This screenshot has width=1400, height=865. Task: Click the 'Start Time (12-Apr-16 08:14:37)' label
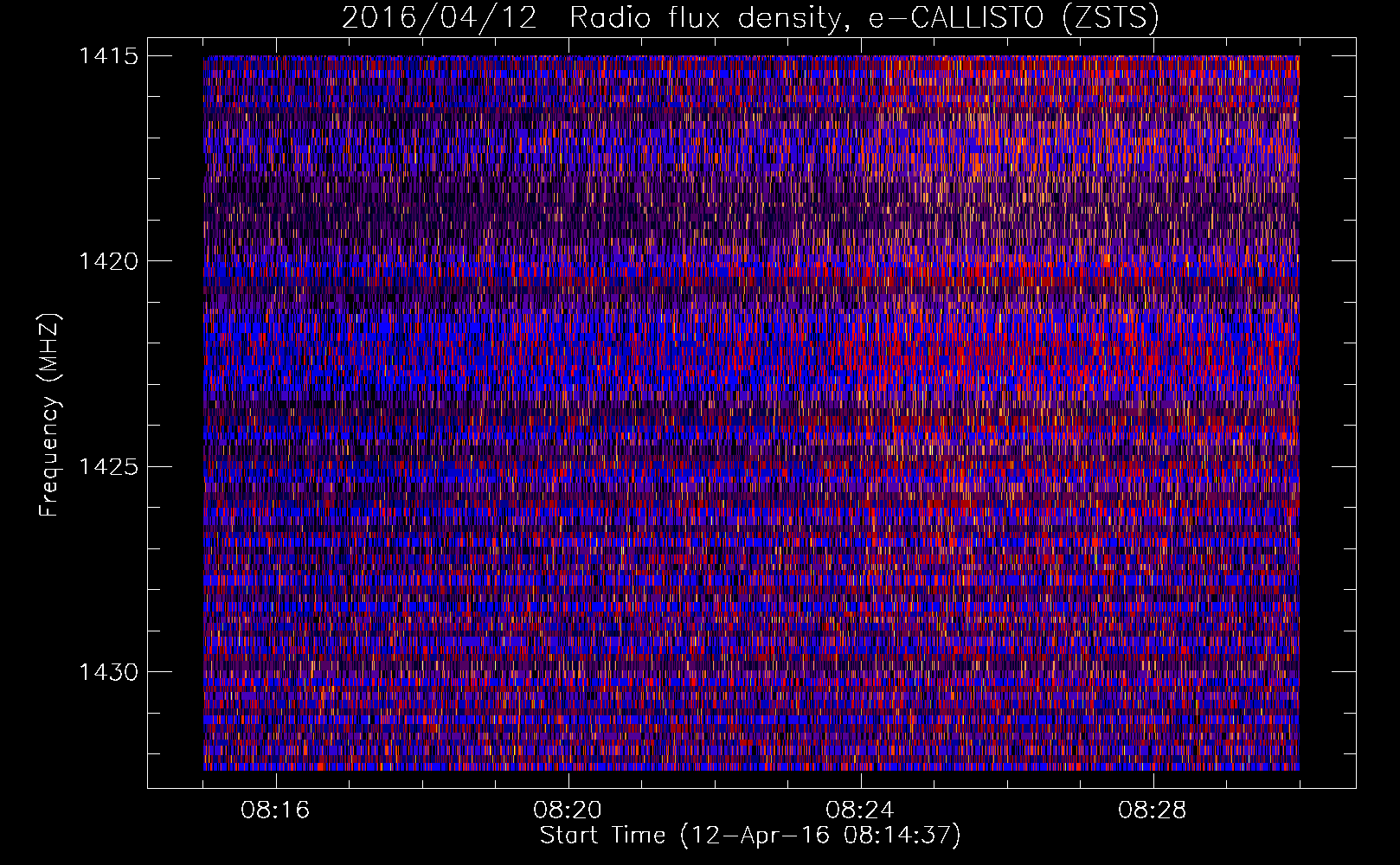(x=751, y=836)
